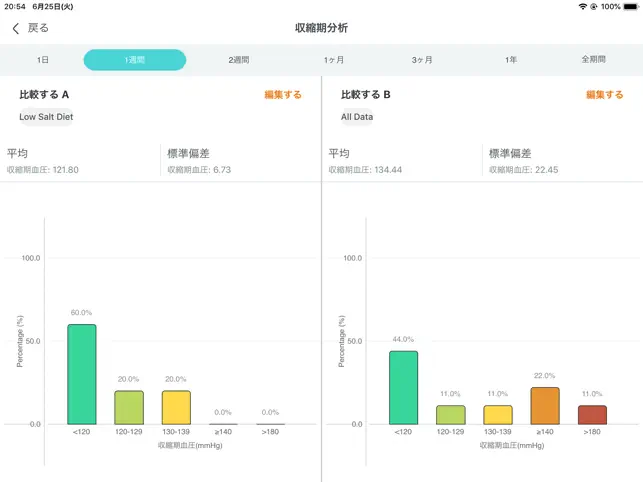The height and width of the screenshot is (482, 643).
Task: Click the 比較する A heading
Action: 44,95
